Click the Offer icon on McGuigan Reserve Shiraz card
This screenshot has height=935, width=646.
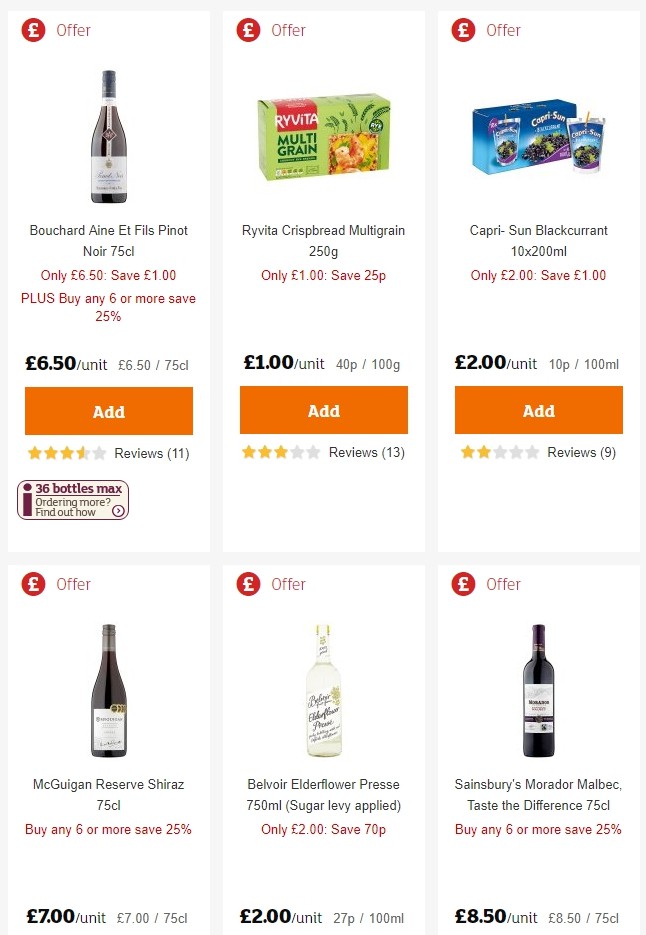tap(33, 584)
